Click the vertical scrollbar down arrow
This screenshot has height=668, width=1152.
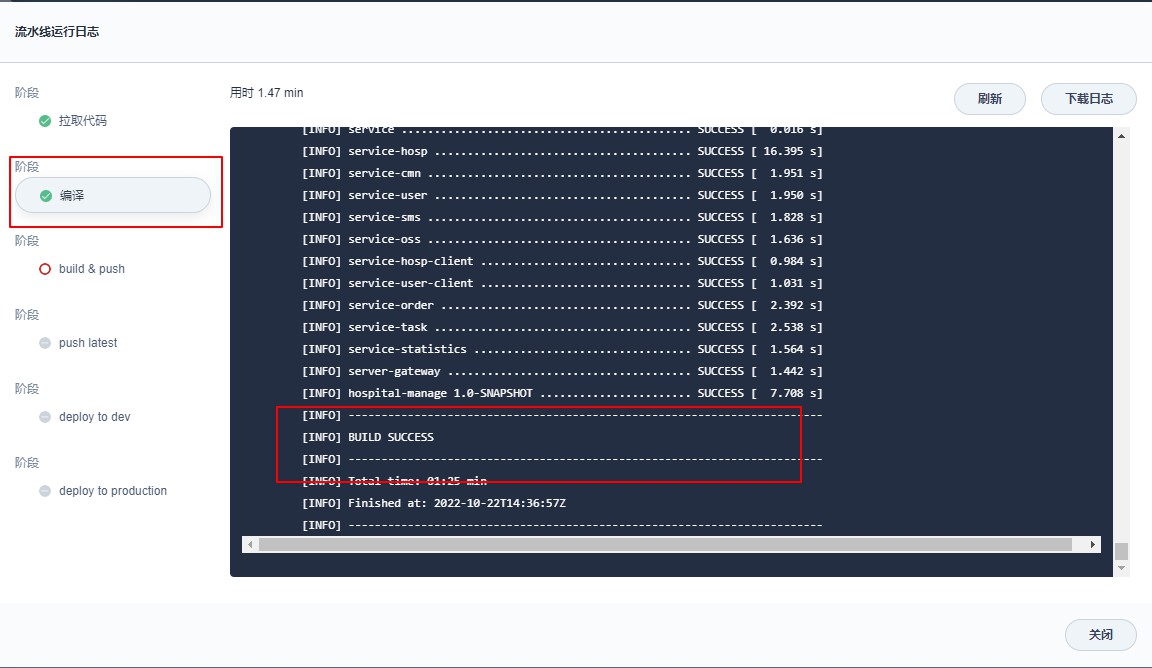tap(1121, 567)
